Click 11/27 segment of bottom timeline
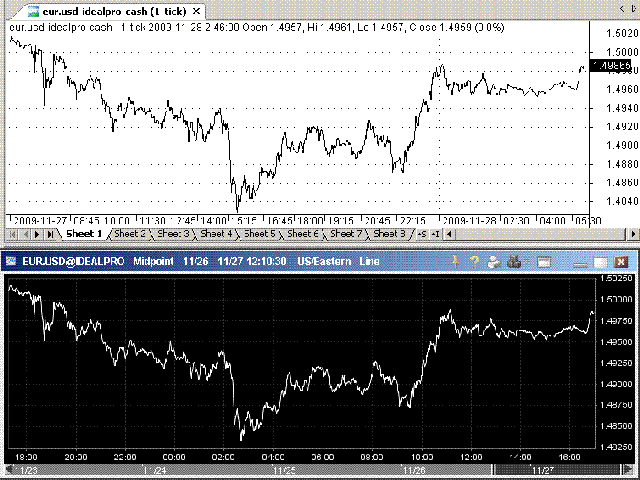The image size is (640, 480). click(x=557, y=469)
